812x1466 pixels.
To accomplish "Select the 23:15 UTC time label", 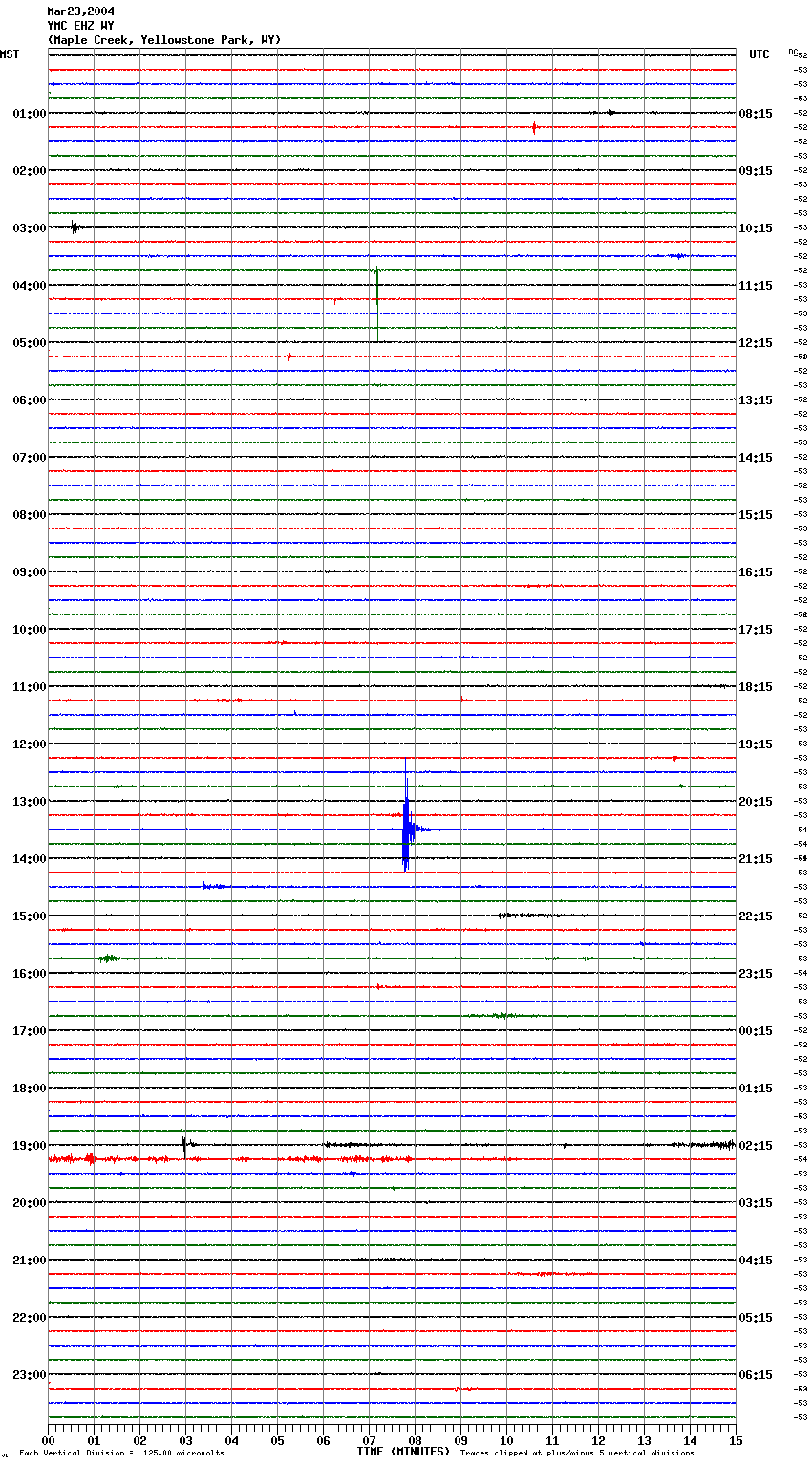I will [756, 974].
